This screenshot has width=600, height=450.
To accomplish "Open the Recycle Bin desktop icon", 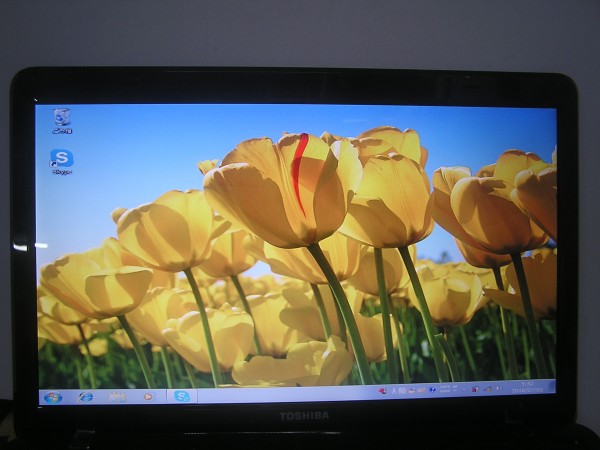I will click(x=62, y=121).
